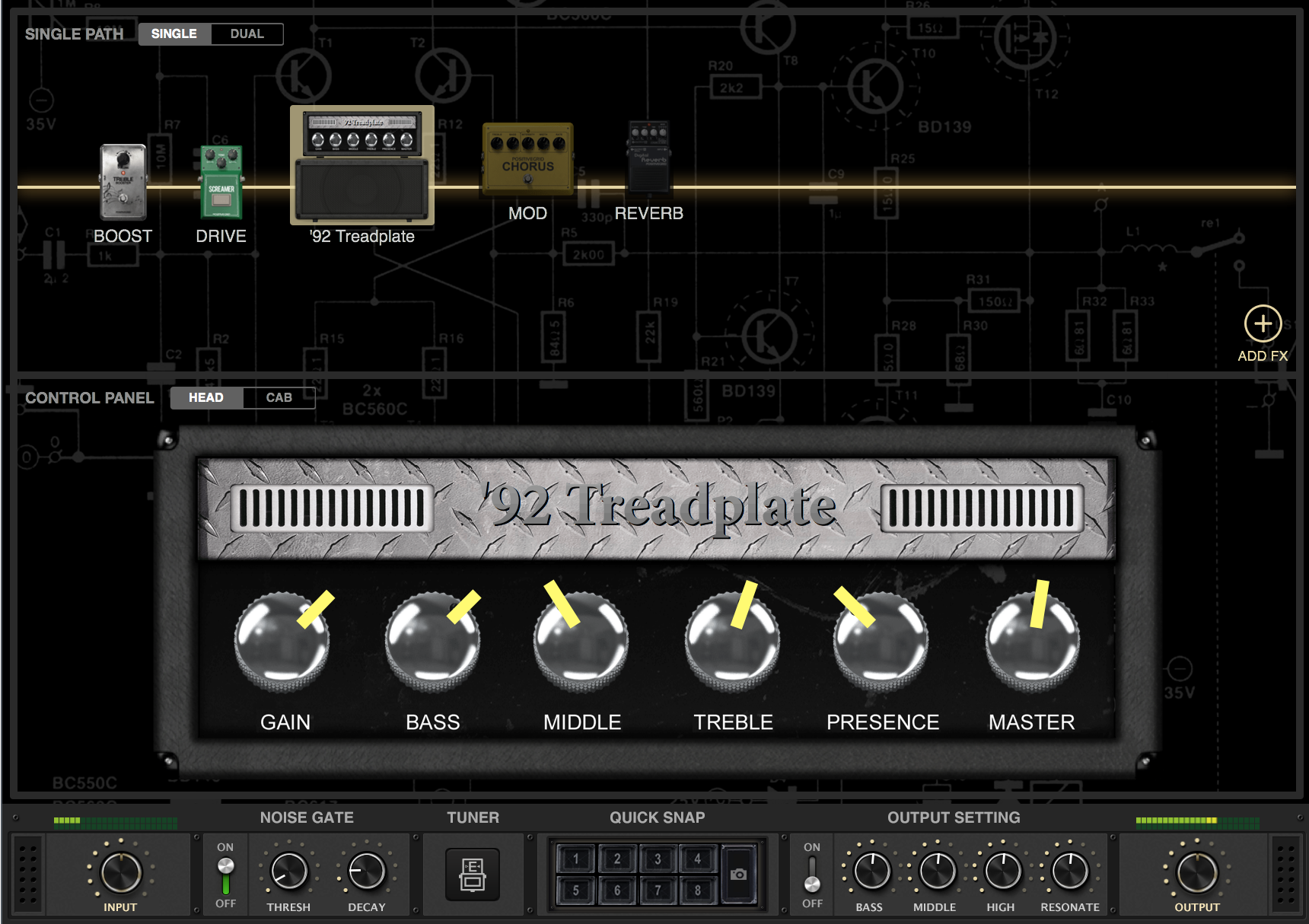Click the GAIN knob on the amp
This screenshot has width=1309, height=924.
pos(282,641)
